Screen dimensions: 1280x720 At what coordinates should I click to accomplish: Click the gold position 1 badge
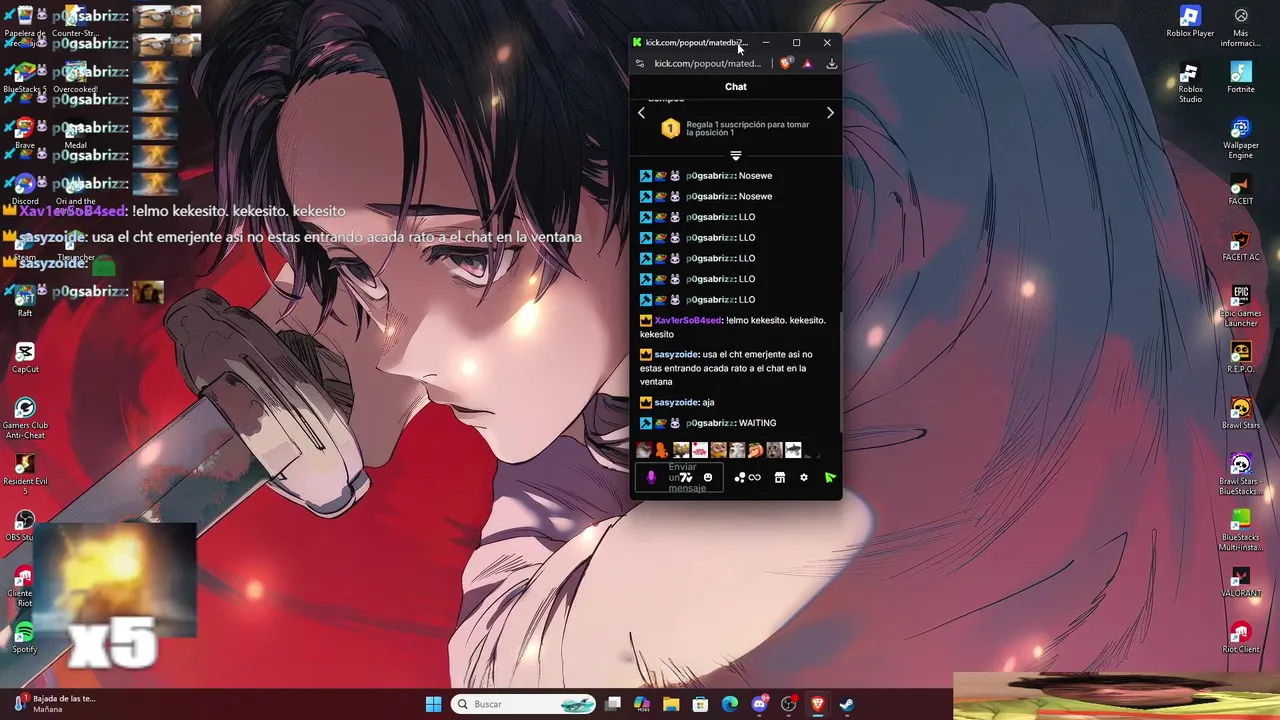[x=670, y=128]
